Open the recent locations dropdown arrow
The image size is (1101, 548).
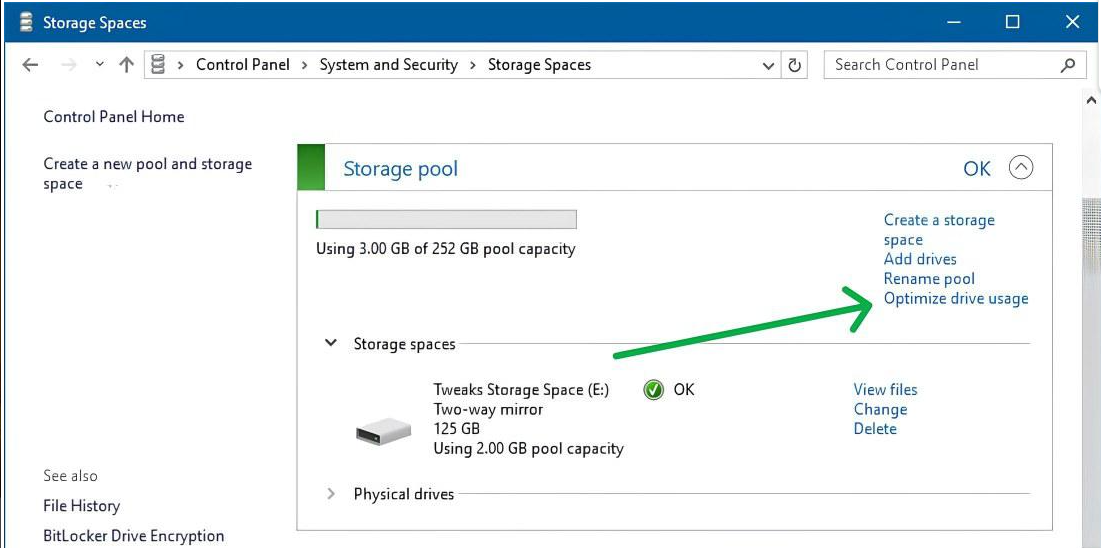pos(99,65)
